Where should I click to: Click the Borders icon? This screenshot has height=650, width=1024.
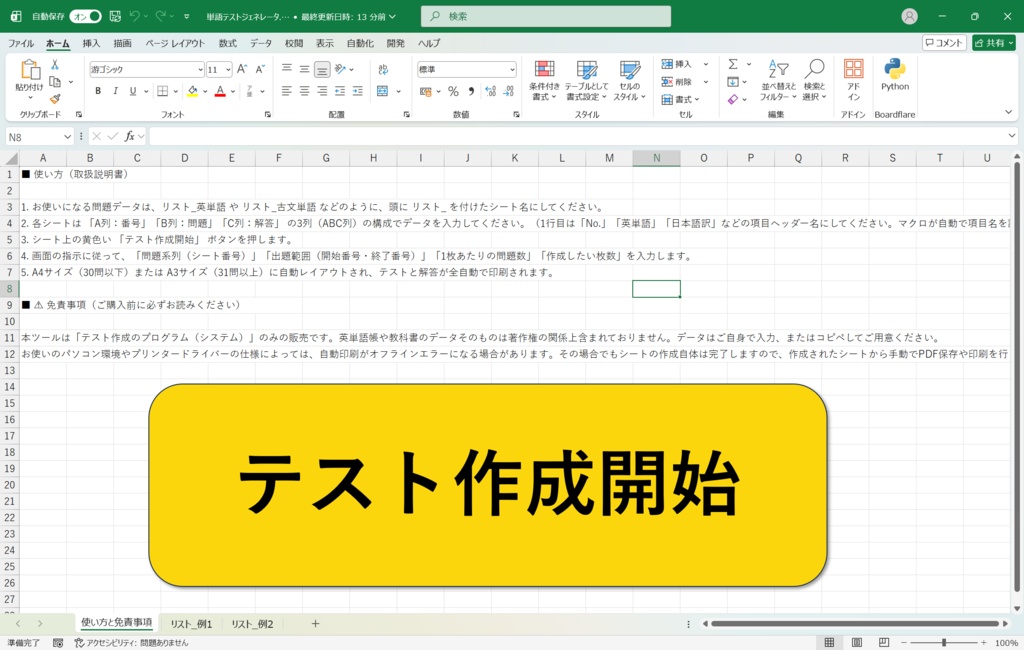click(163, 91)
